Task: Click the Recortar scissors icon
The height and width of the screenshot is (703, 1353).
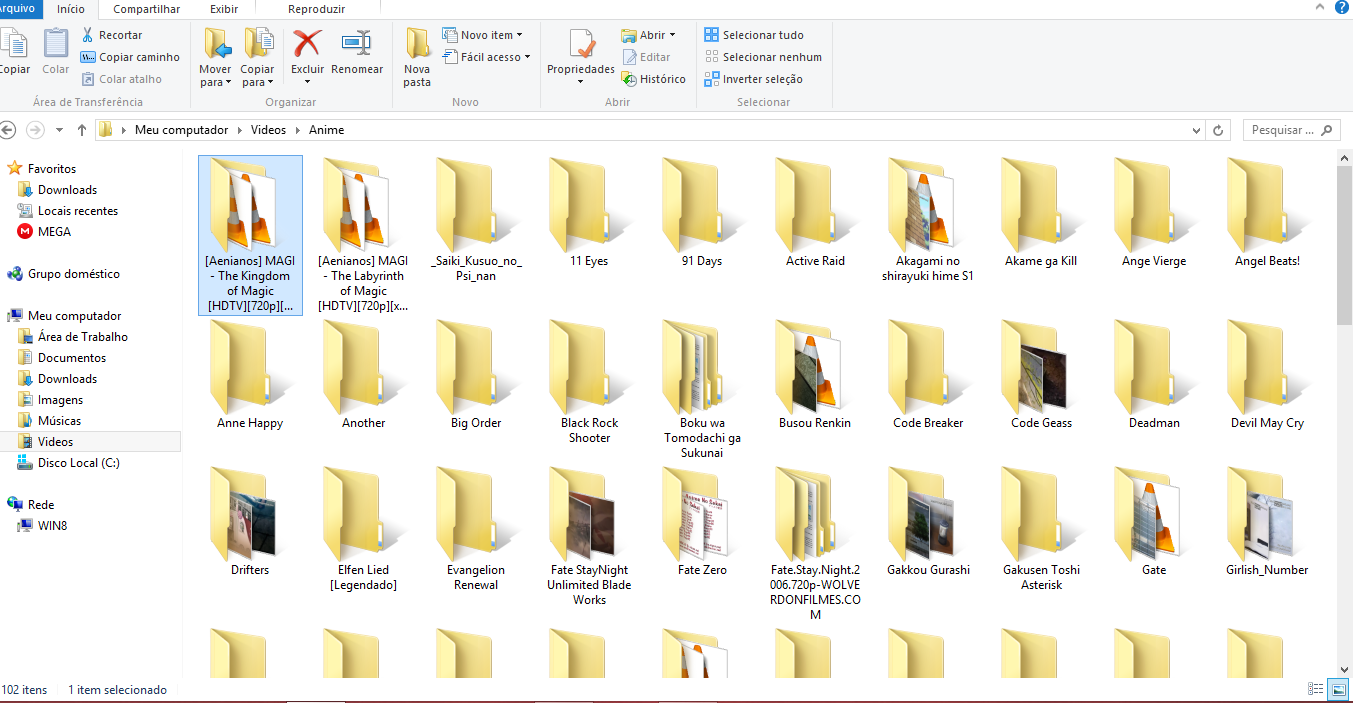Action: click(x=88, y=35)
